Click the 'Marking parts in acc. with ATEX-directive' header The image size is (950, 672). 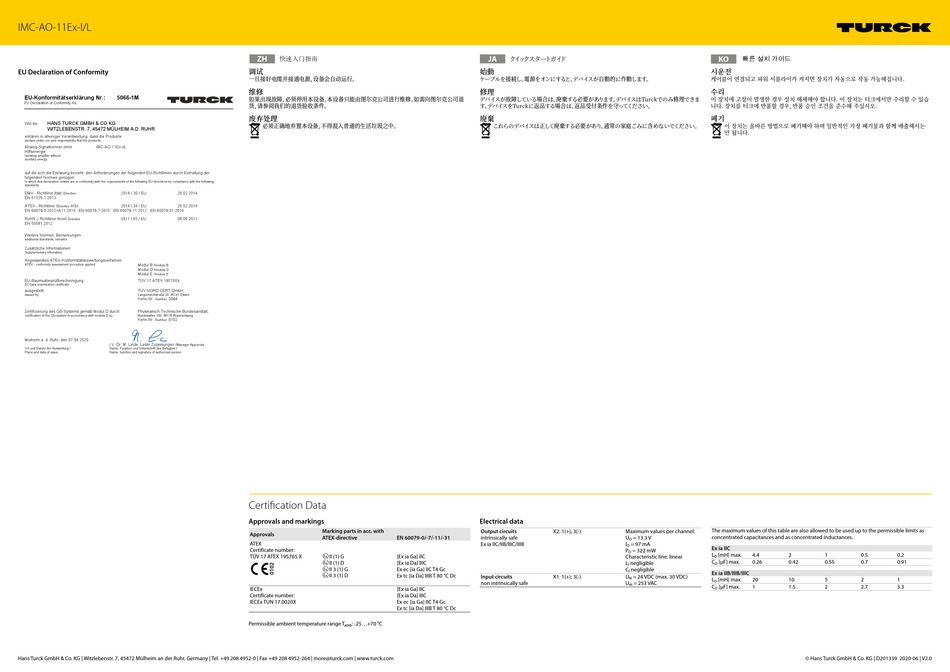(353, 534)
